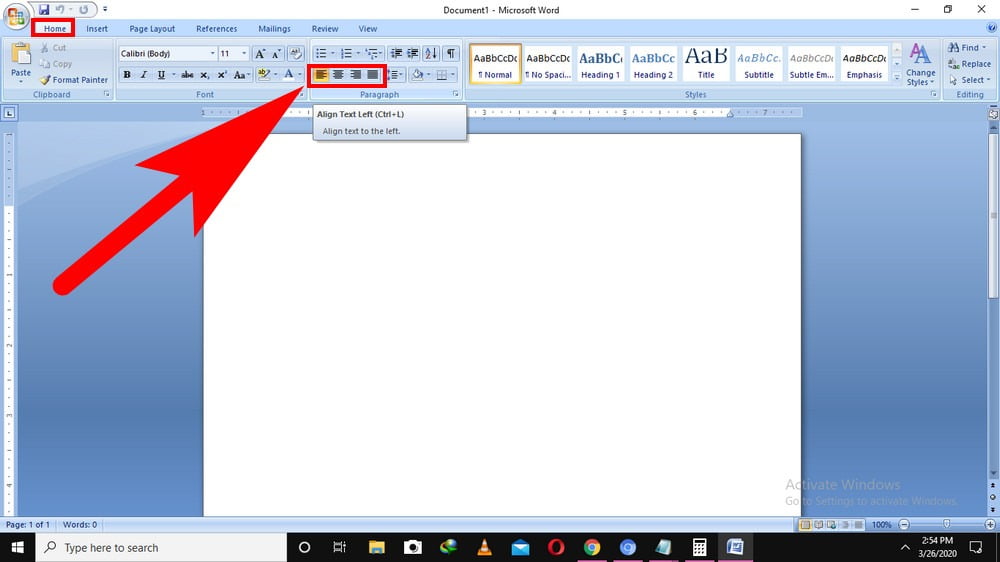The height and width of the screenshot is (562, 1000).
Task: Center the paragraph text
Action: click(x=338, y=75)
